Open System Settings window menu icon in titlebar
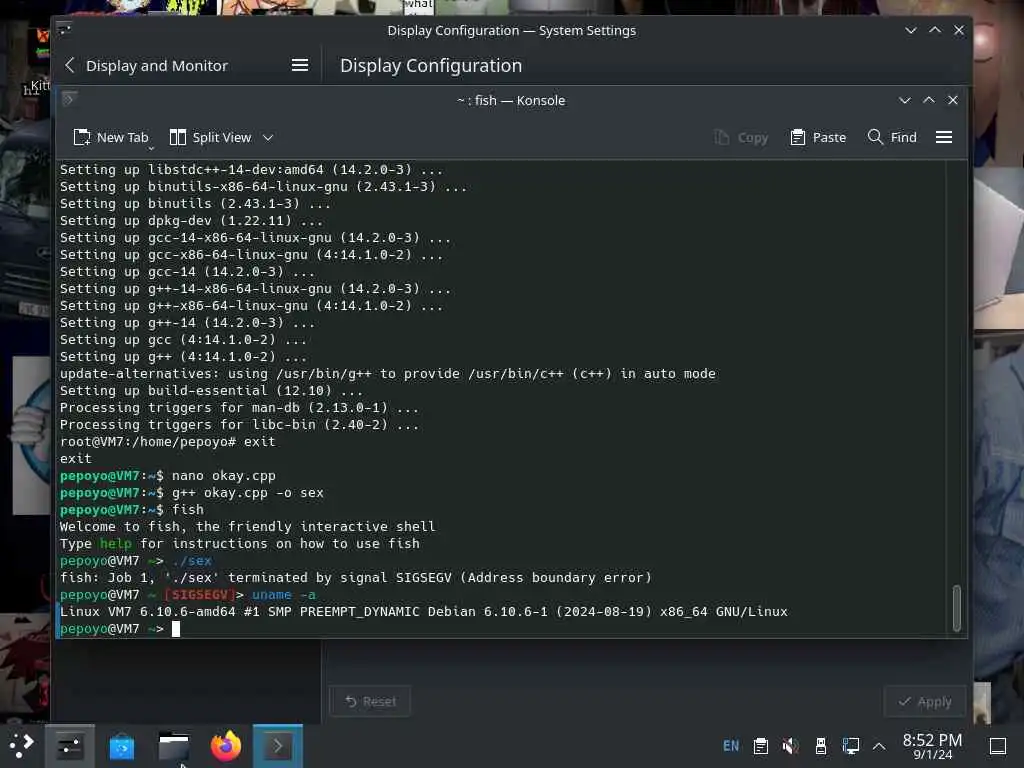 (64, 29)
